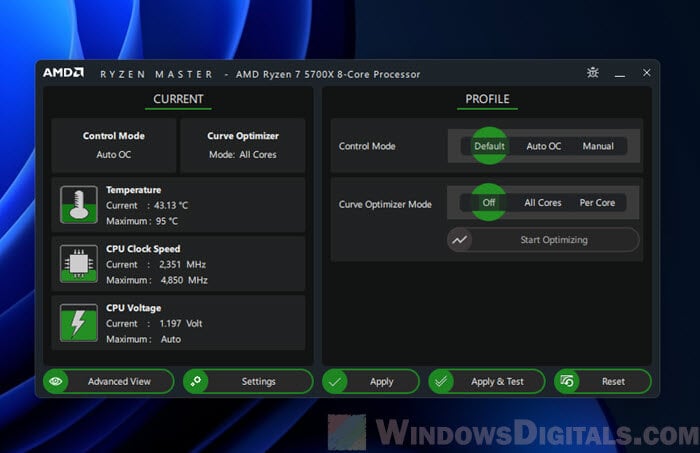Screen dimensions: 700x453
Task: Click the Curve Optimizer Mode: All Cores tile
Action: (243, 145)
